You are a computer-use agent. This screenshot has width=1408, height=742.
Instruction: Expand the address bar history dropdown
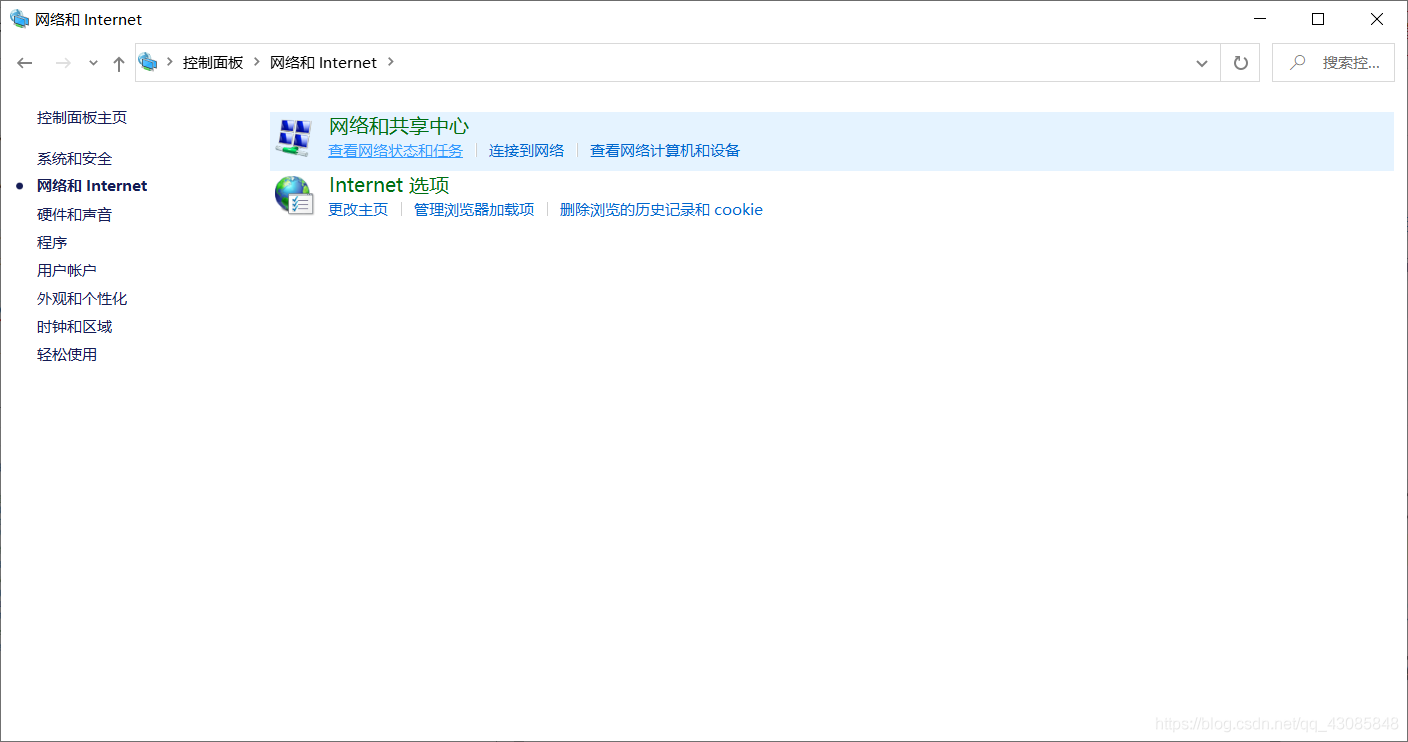(x=1201, y=63)
